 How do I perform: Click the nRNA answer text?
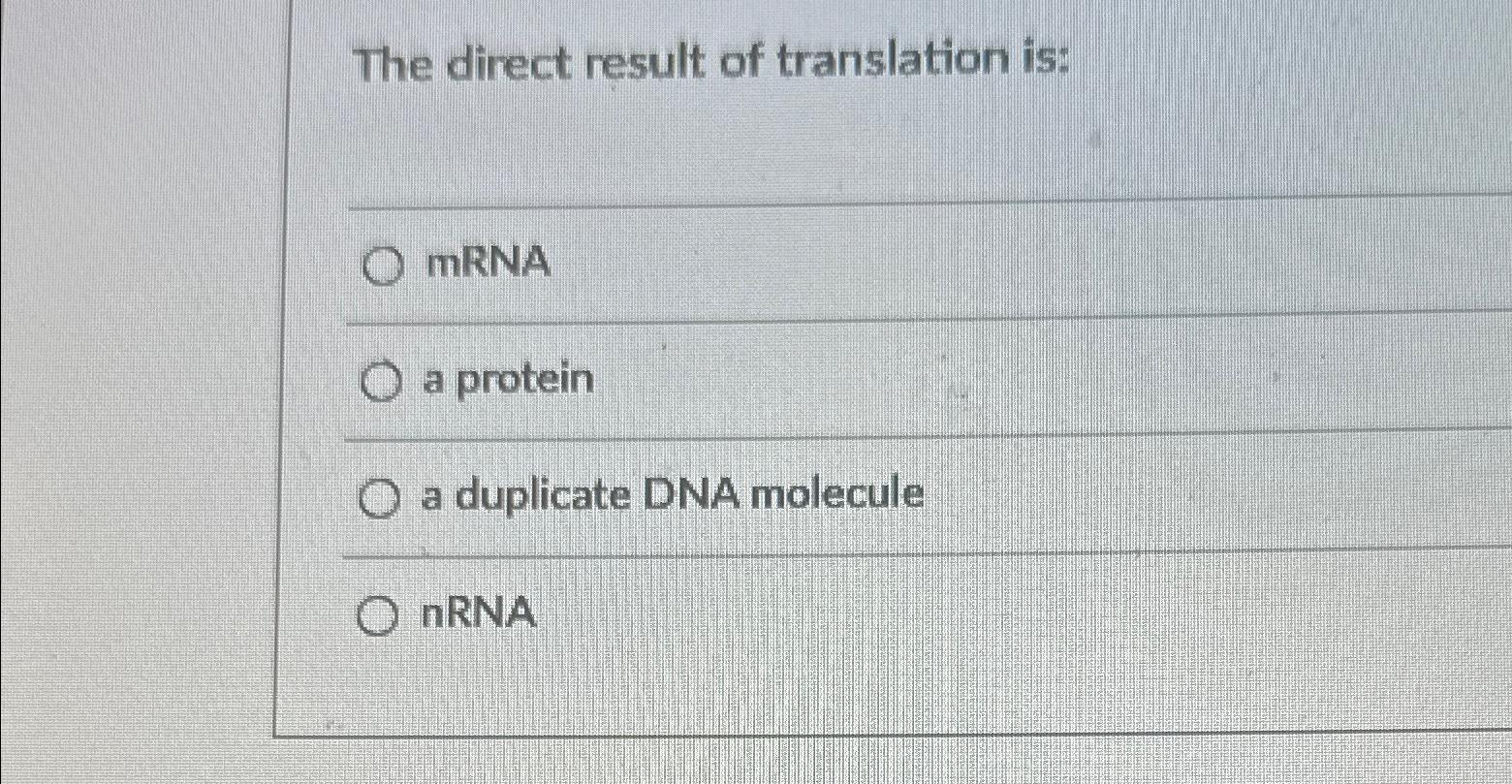pos(478,612)
